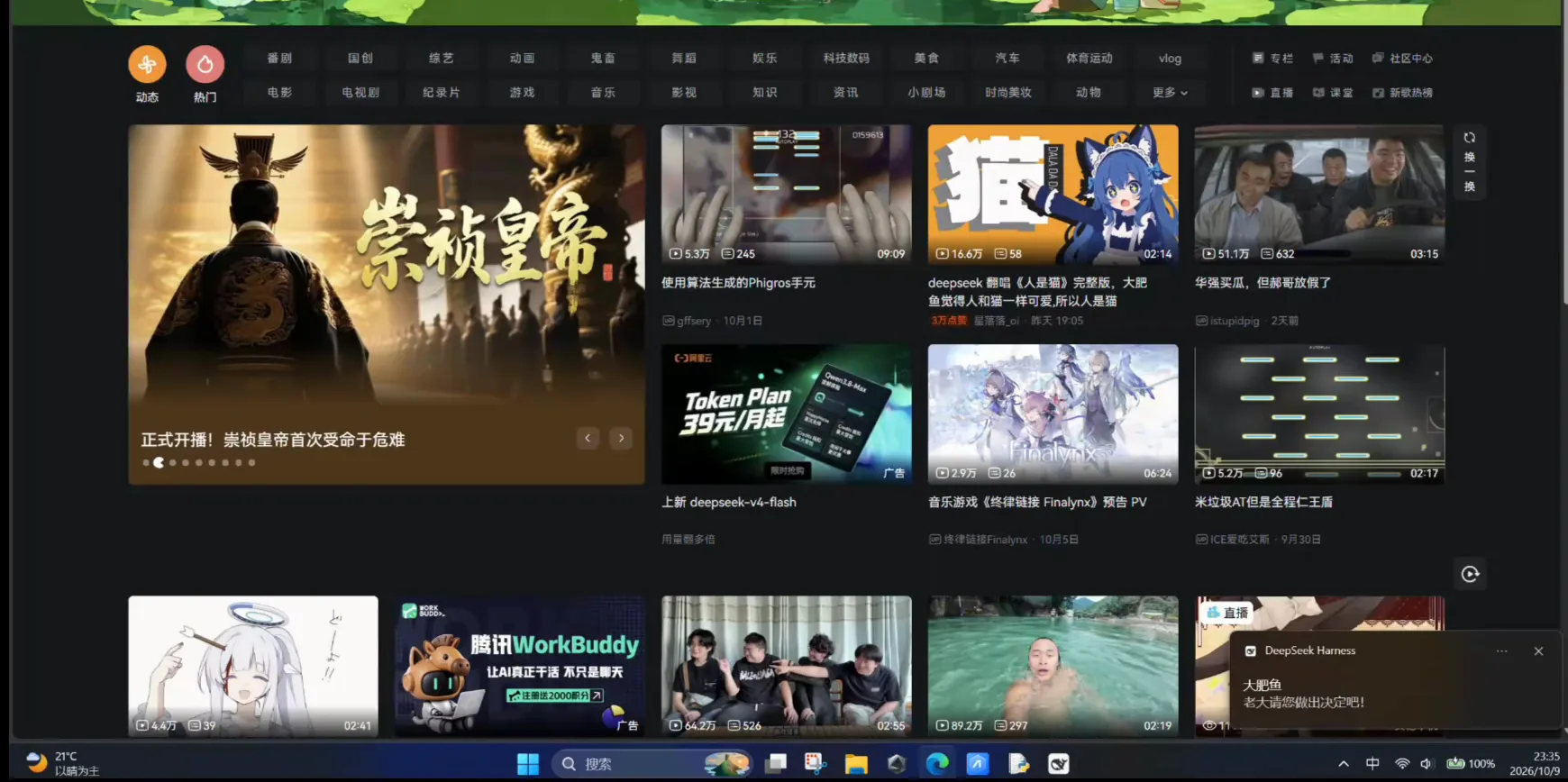Click the circular replay icon under 换一换
This screenshot has height=782, width=1568.
1470,574
